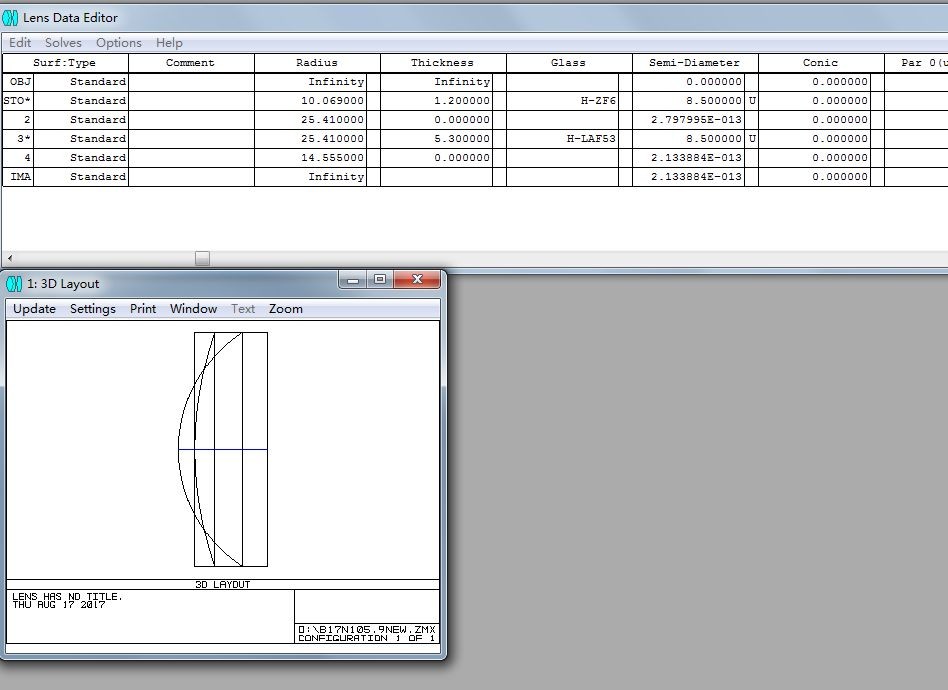Select the IMA Thickness empty cell
Screen dimensions: 948x690
tap(437, 177)
